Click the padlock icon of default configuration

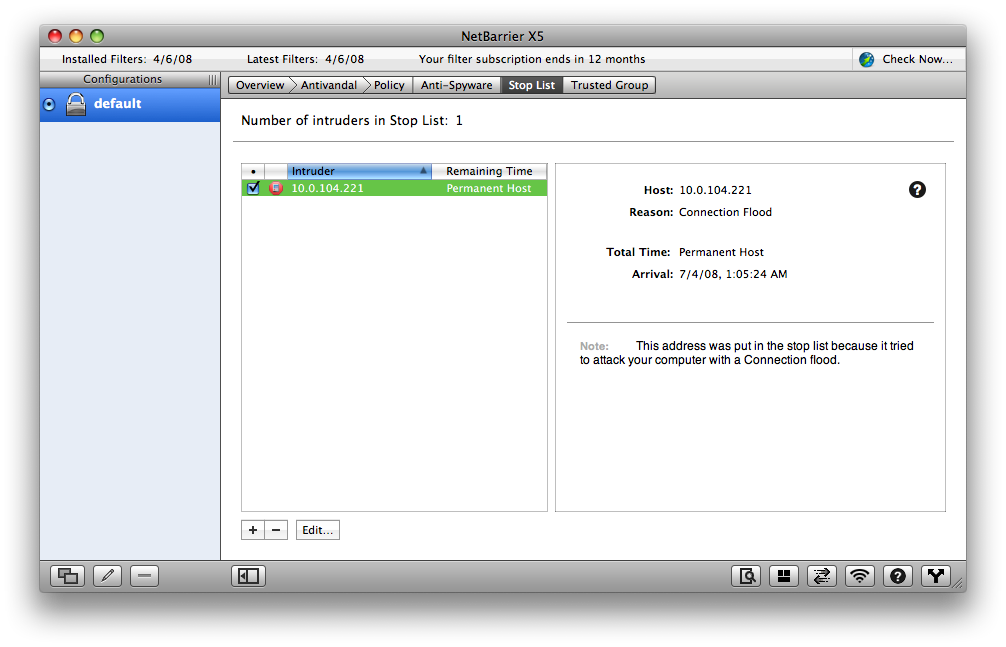(76, 104)
